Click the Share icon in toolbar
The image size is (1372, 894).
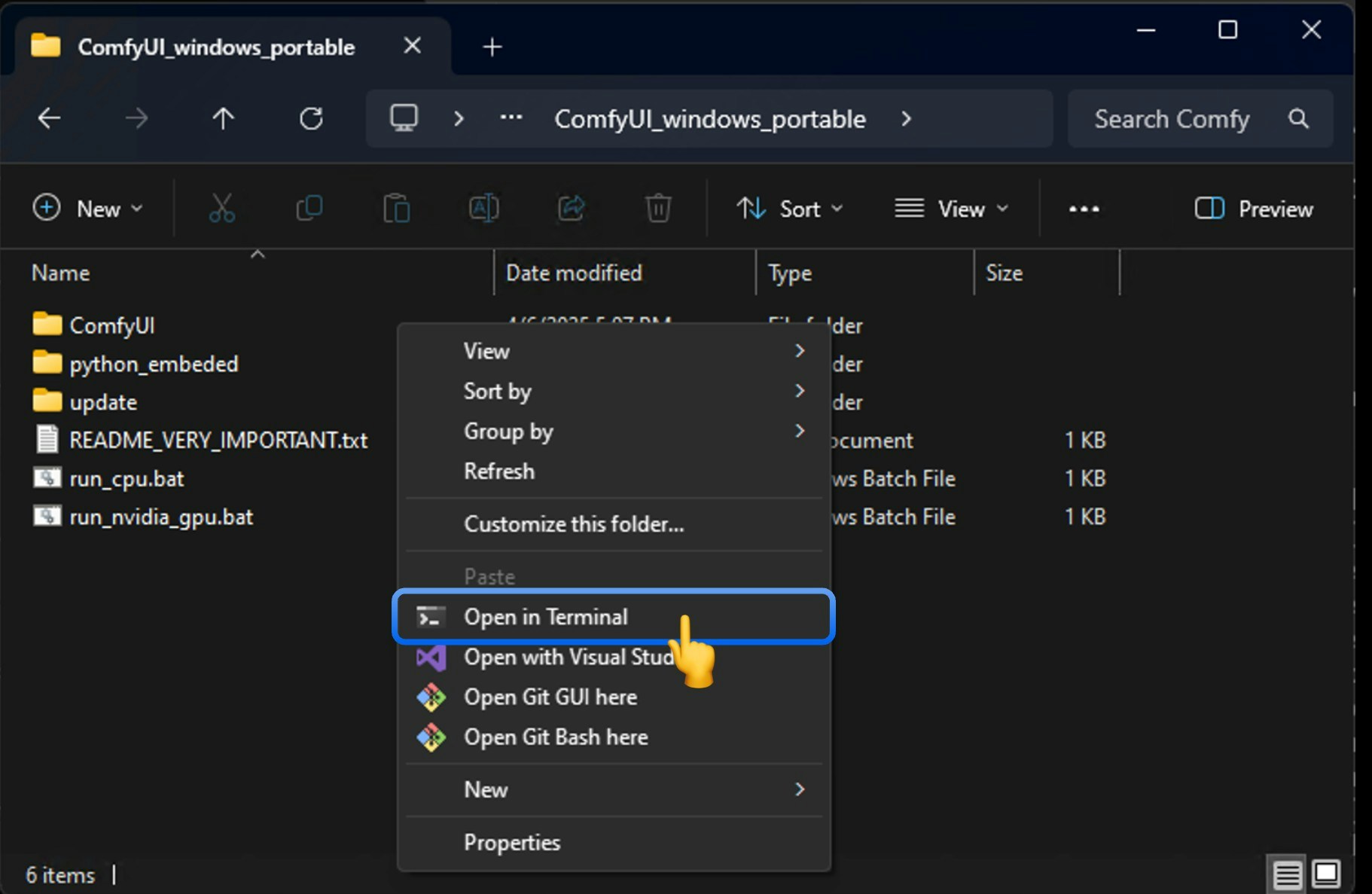tap(571, 208)
